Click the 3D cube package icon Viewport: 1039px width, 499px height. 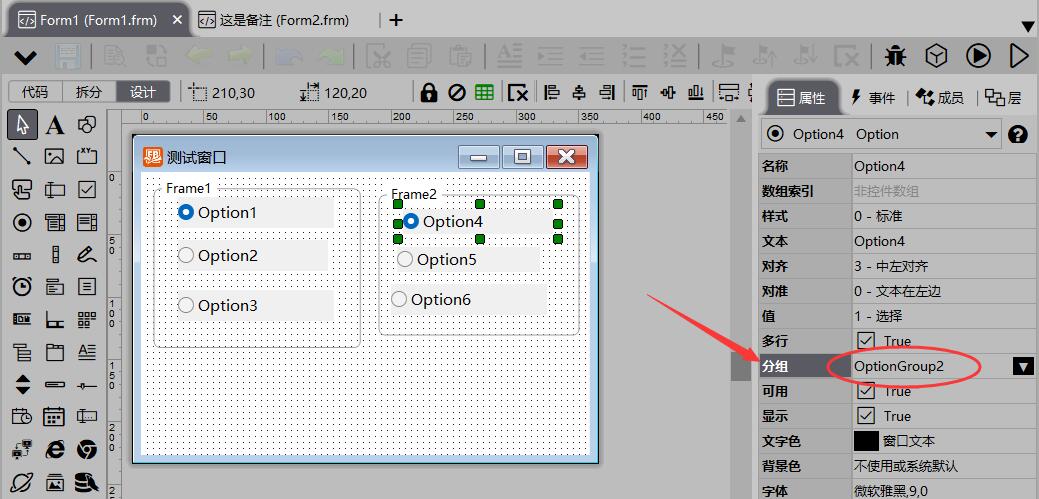[x=936, y=56]
